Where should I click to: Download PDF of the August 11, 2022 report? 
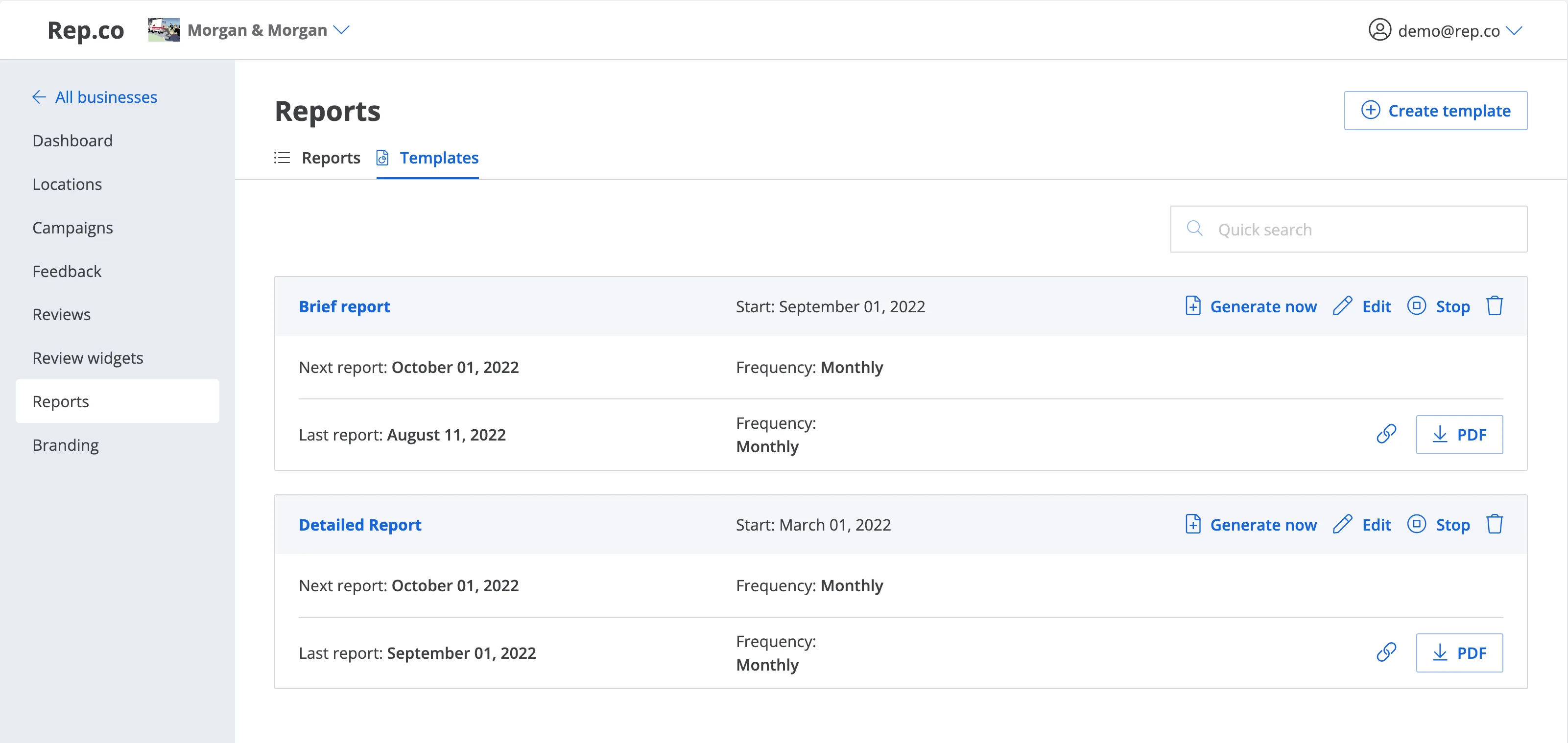(1459, 435)
